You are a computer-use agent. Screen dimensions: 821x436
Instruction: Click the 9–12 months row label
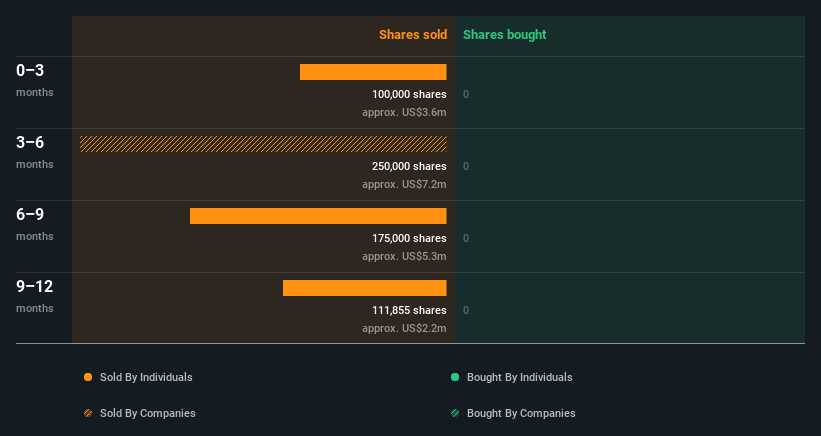click(35, 296)
